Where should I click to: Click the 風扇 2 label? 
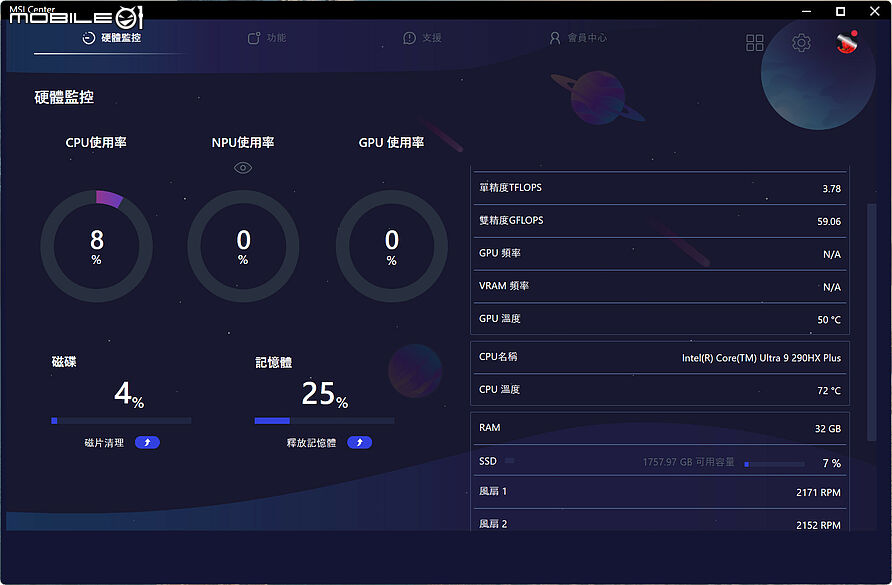(x=493, y=524)
